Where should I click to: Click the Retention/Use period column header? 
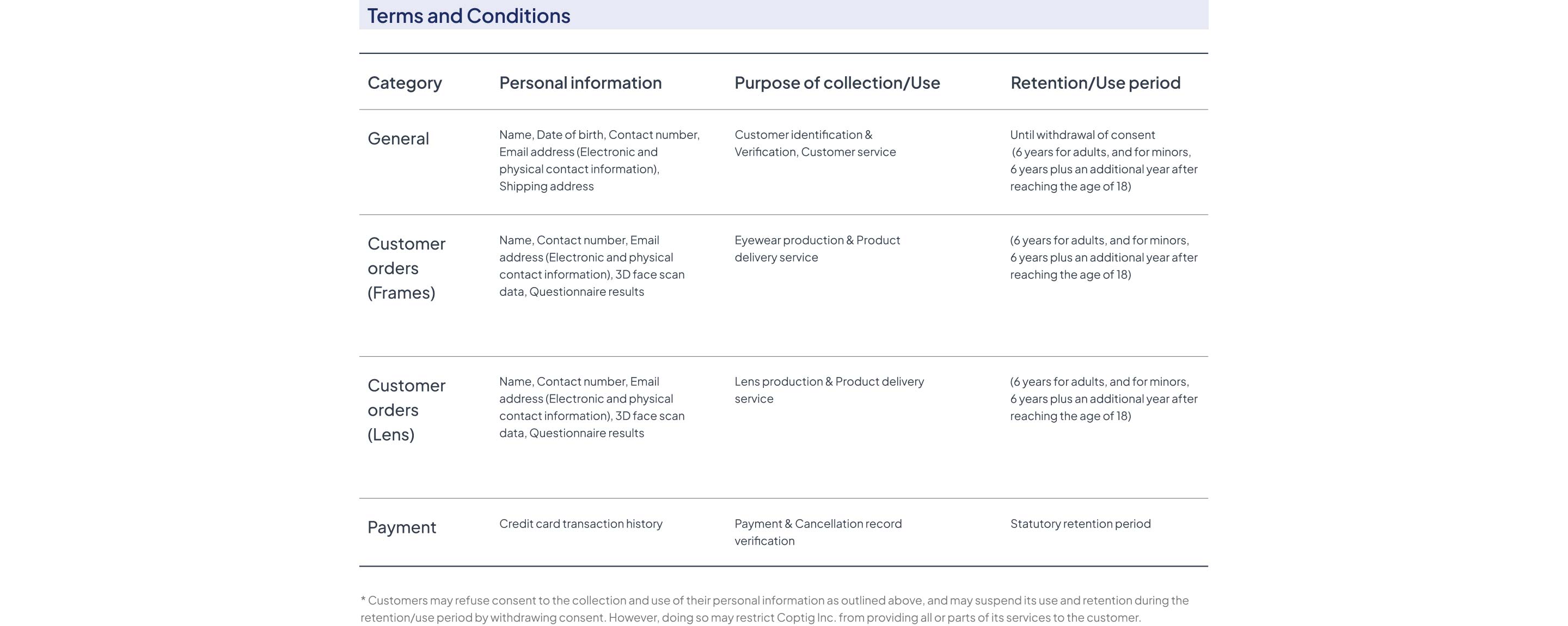[1095, 82]
